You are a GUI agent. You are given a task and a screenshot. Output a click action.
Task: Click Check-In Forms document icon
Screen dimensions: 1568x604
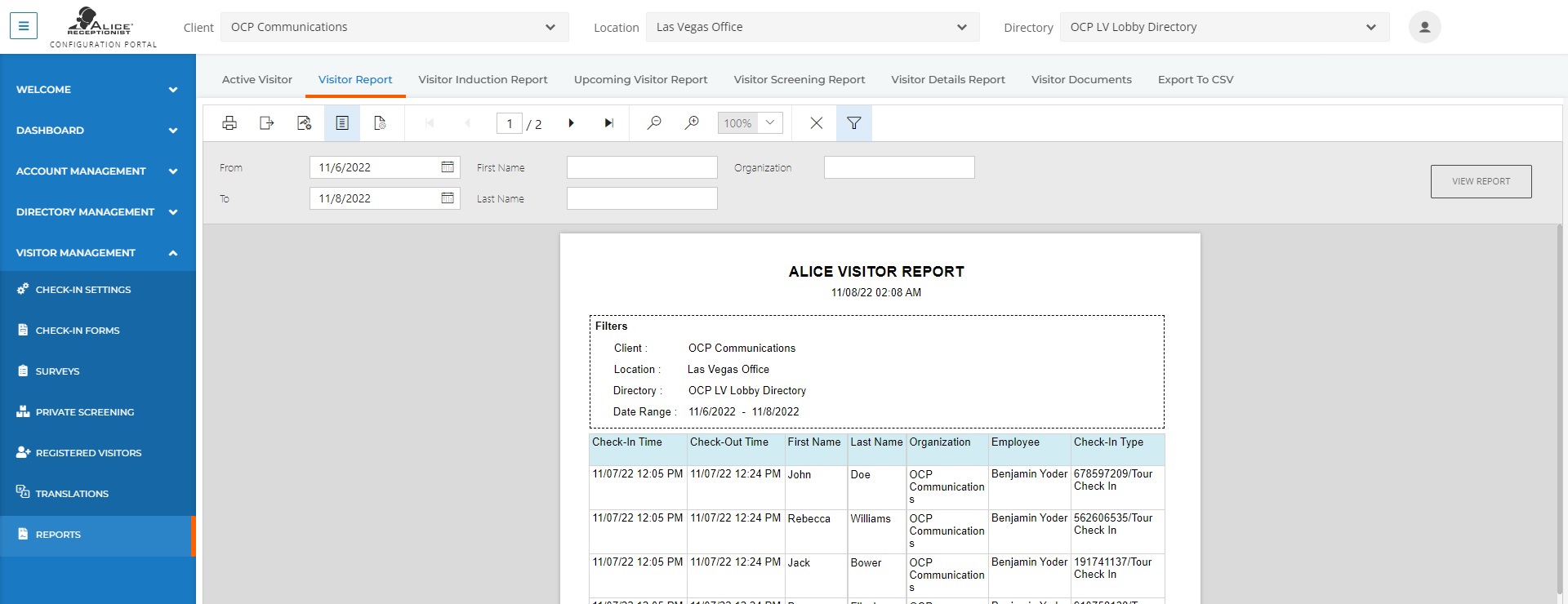(x=23, y=330)
